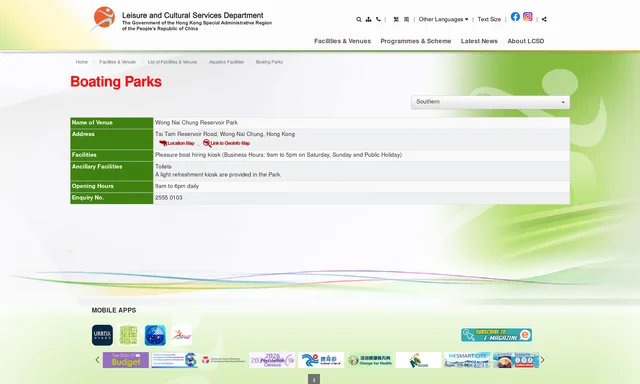This screenshot has width=640, height=384.
Task: Open the Change for Health banner
Action: pos(370,360)
